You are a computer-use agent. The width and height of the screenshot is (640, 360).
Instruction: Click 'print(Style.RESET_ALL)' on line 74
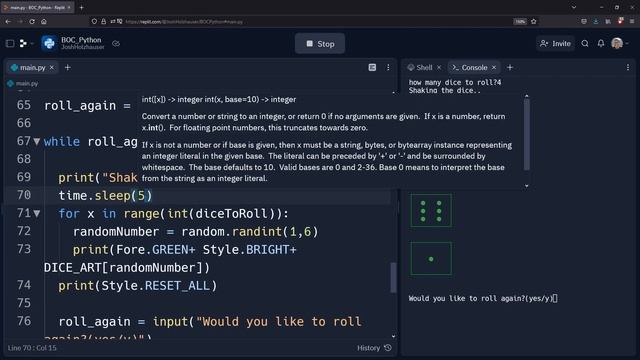tap(138, 285)
